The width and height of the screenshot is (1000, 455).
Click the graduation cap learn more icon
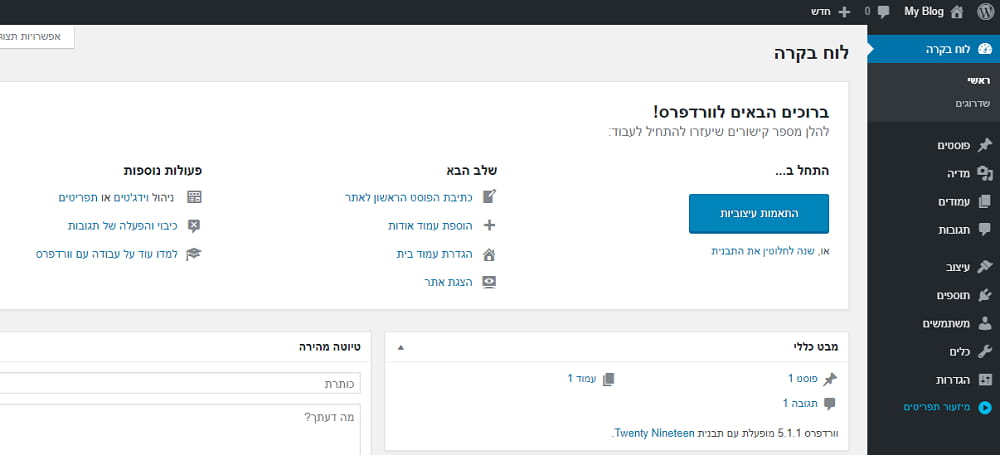[194, 254]
